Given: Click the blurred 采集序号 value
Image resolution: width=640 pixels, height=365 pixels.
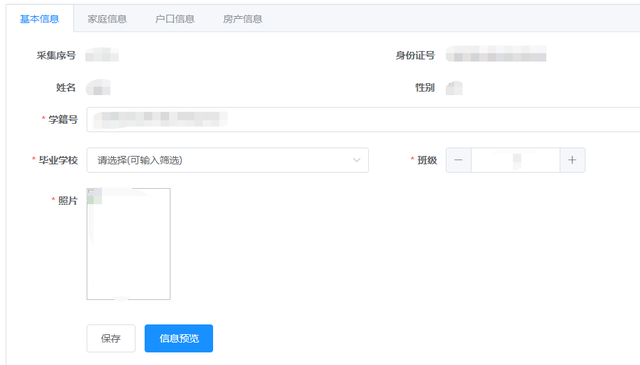Looking at the screenshot, I should point(102,55).
